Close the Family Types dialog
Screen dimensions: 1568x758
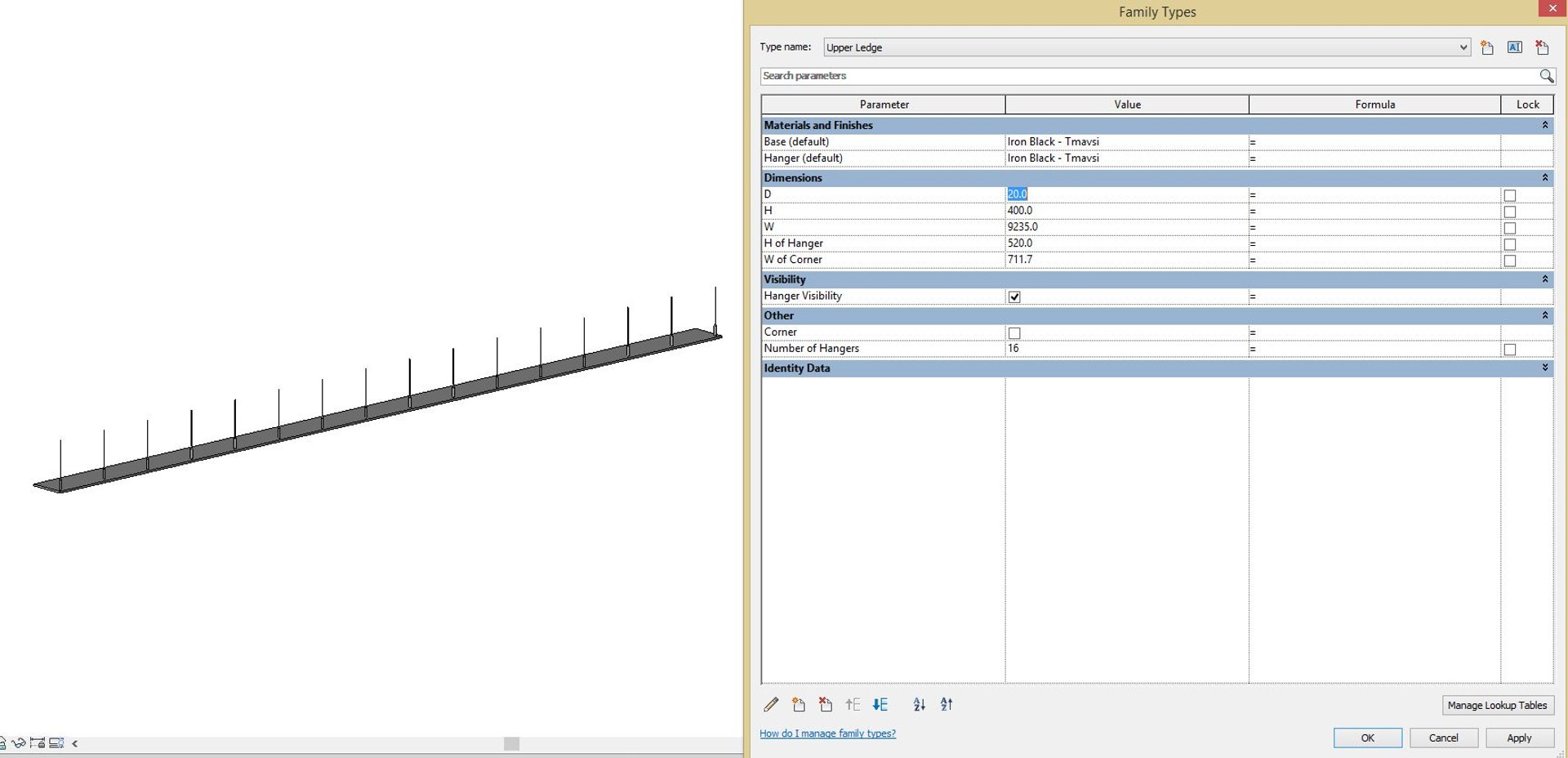tap(1552, 8)
